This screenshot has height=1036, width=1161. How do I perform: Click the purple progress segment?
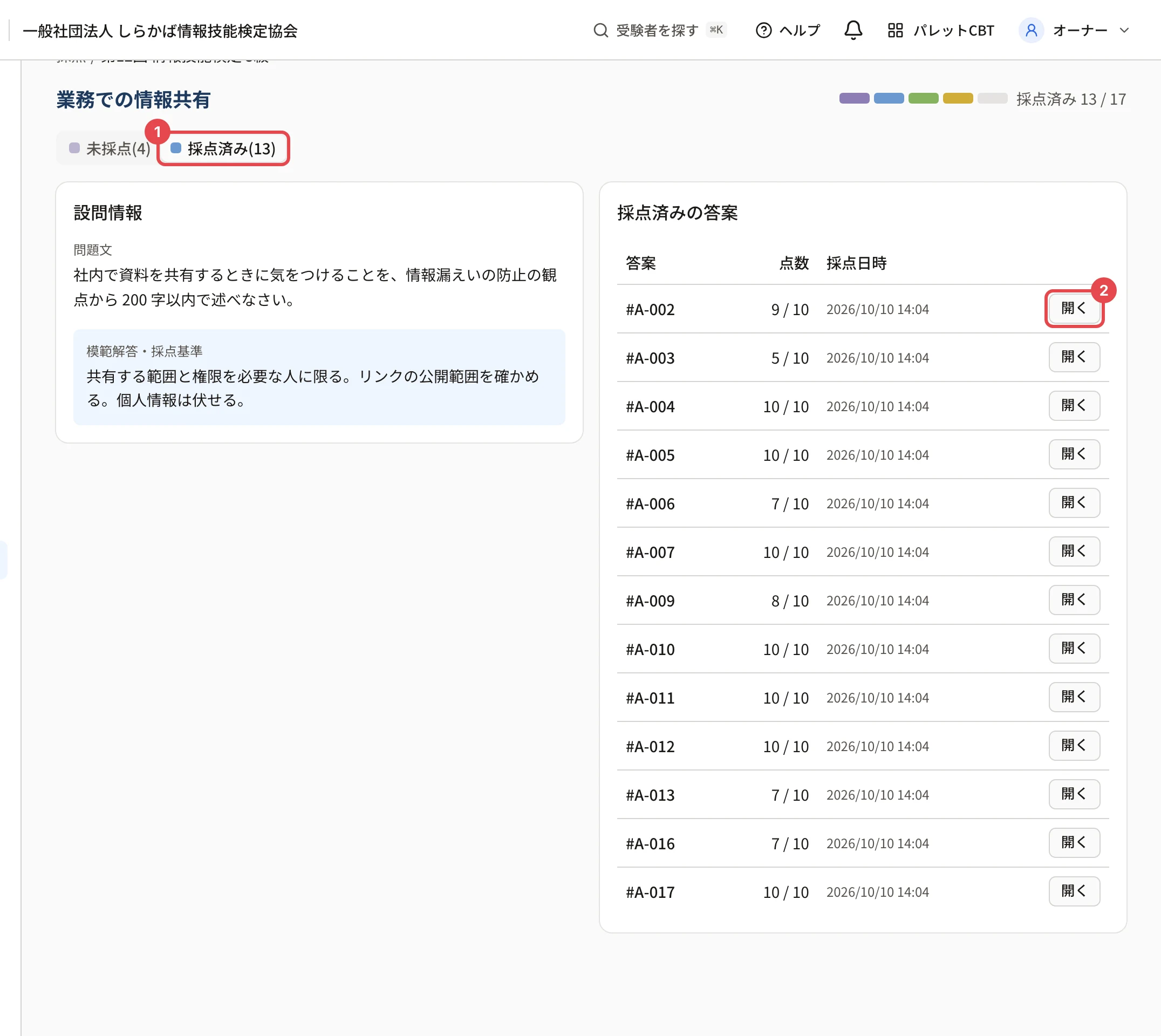(853, 99)
